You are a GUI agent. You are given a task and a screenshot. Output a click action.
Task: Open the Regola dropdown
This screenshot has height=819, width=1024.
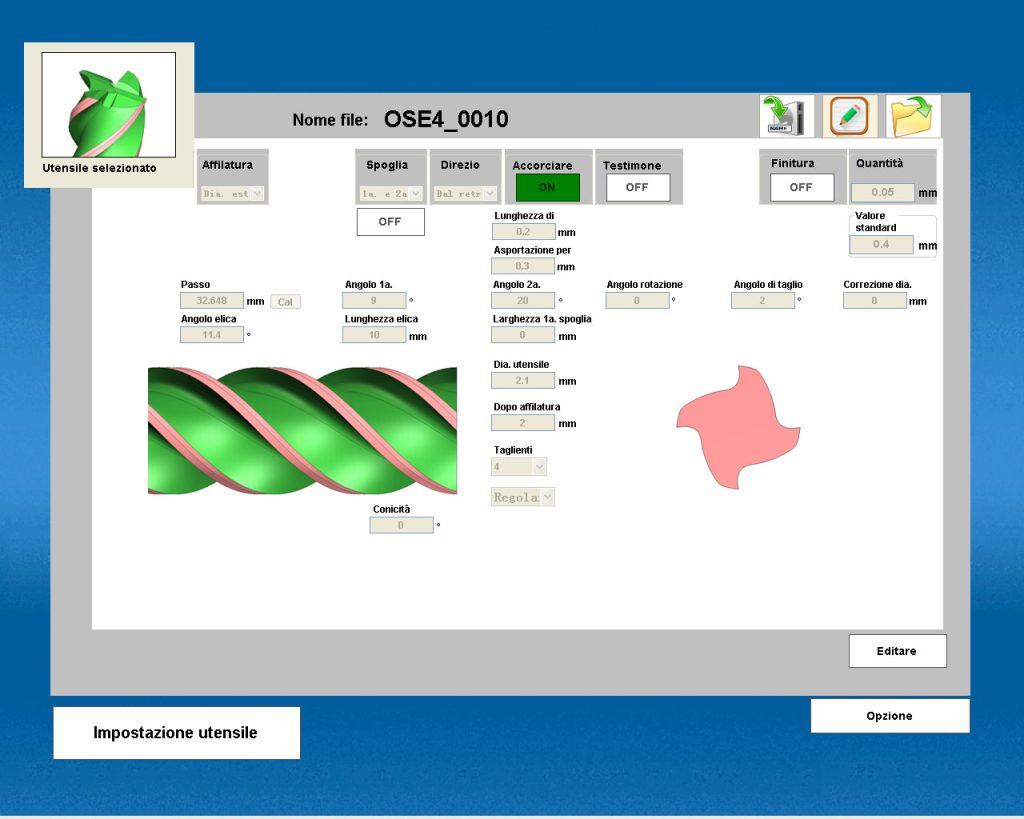pyautogui.click(x=522, y=497)
